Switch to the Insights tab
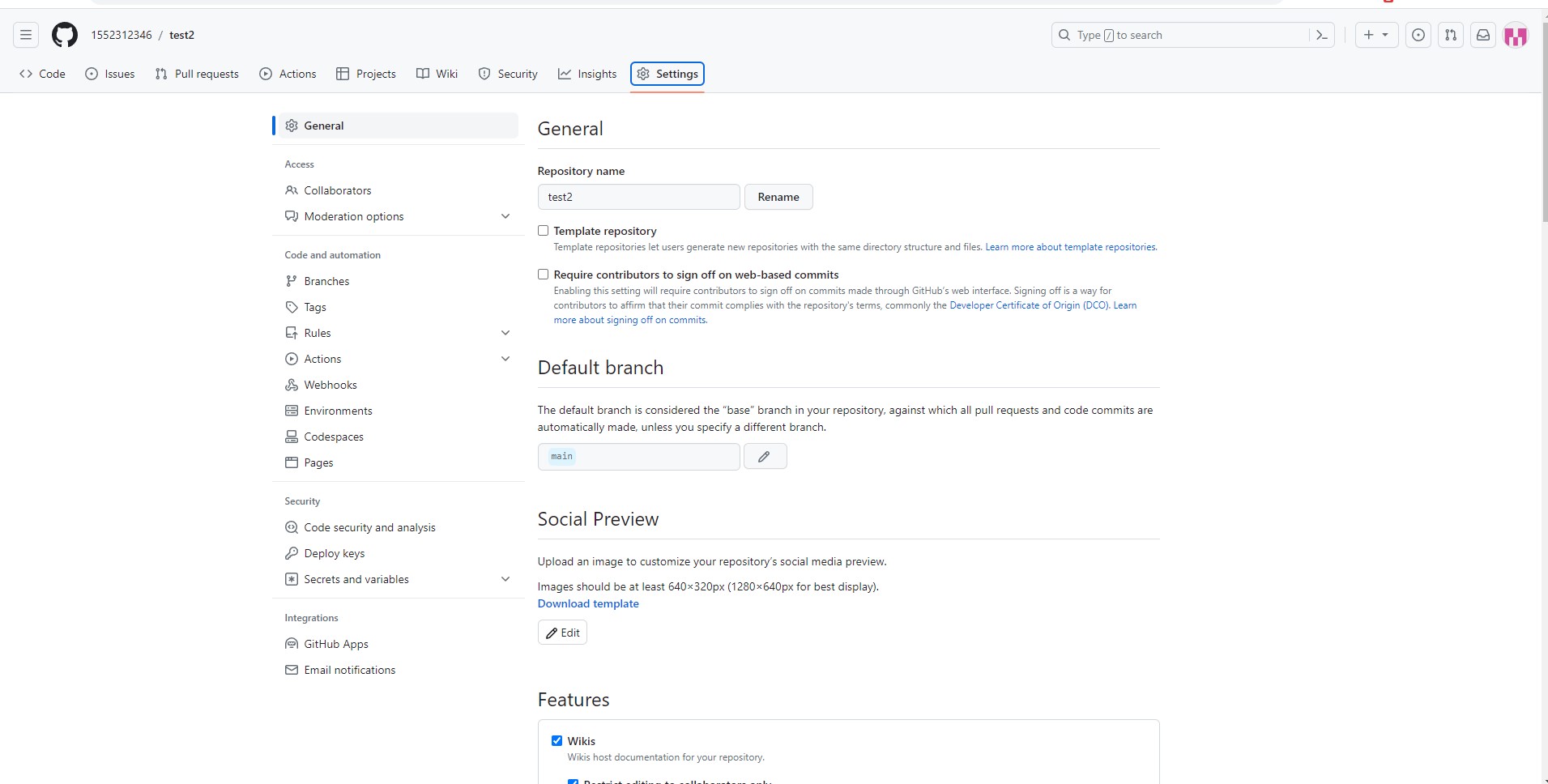The image size is (1548, 784). click(587, 74)
